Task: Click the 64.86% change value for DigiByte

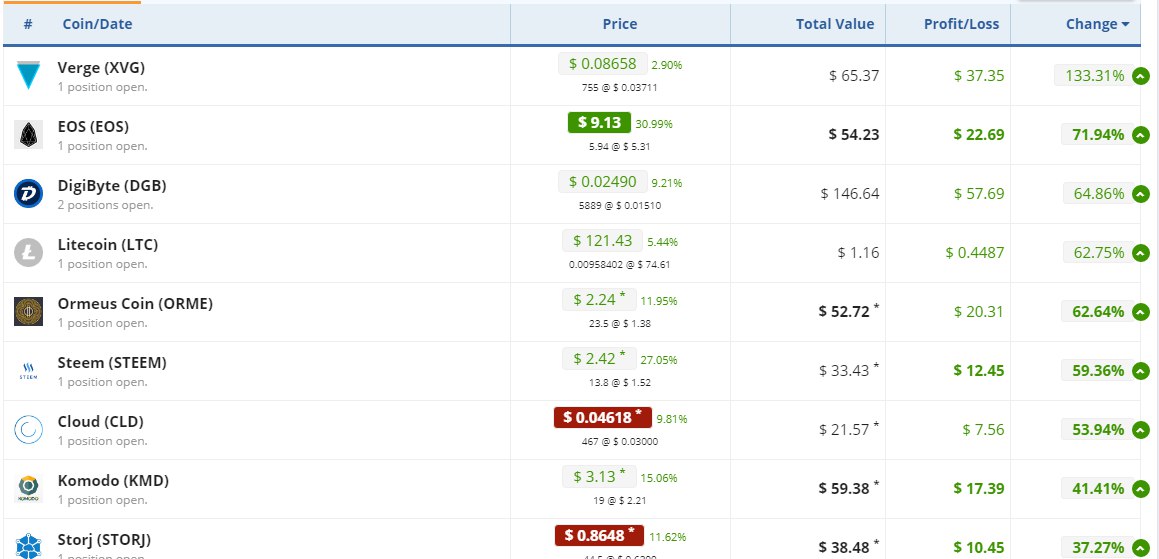Action: [x=1098, y=194]
